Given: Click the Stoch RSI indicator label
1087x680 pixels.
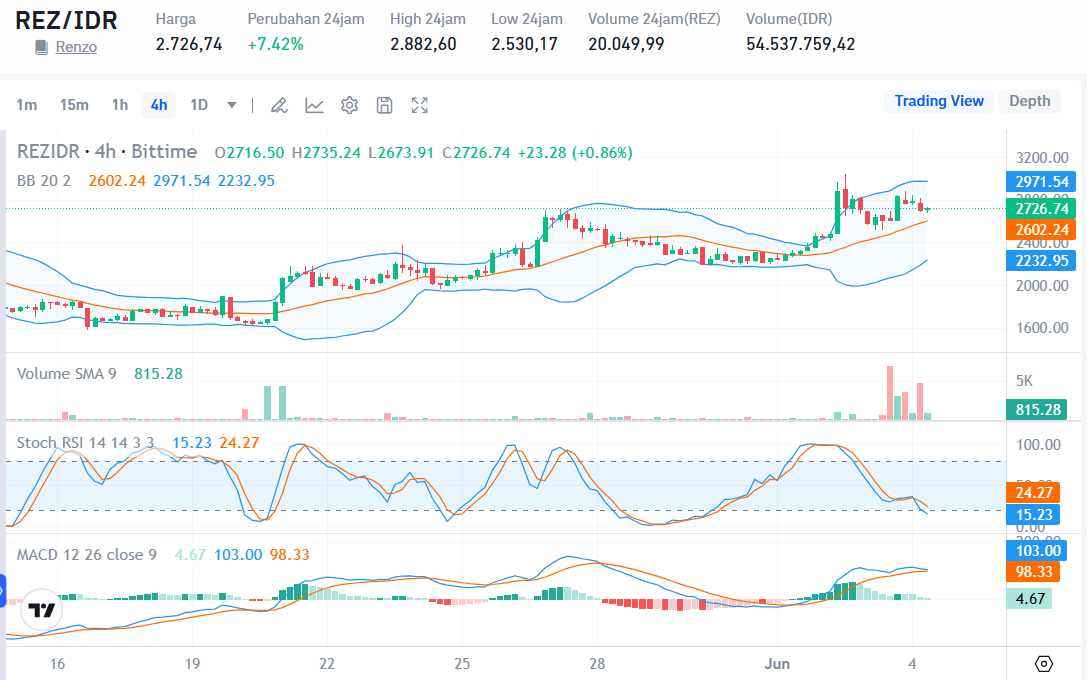Looking at the screenshot, I should click(x=80, y=442).
